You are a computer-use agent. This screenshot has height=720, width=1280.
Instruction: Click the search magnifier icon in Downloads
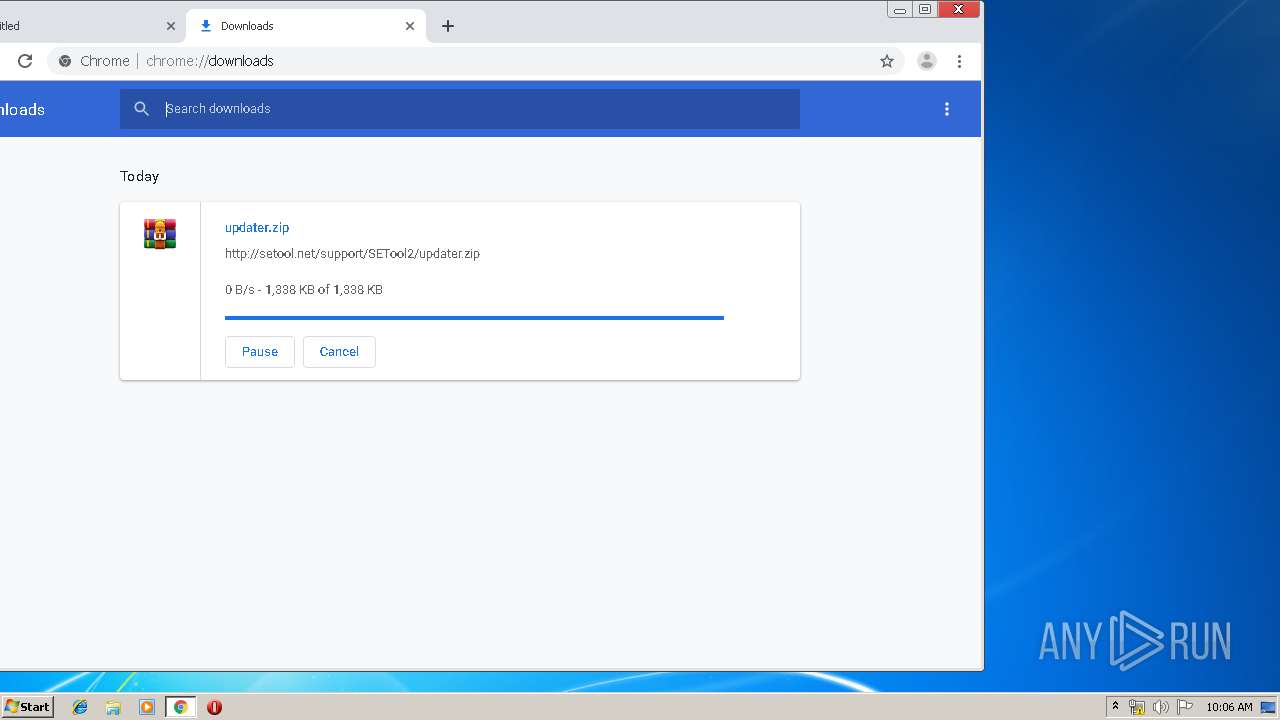pos(142,109)
